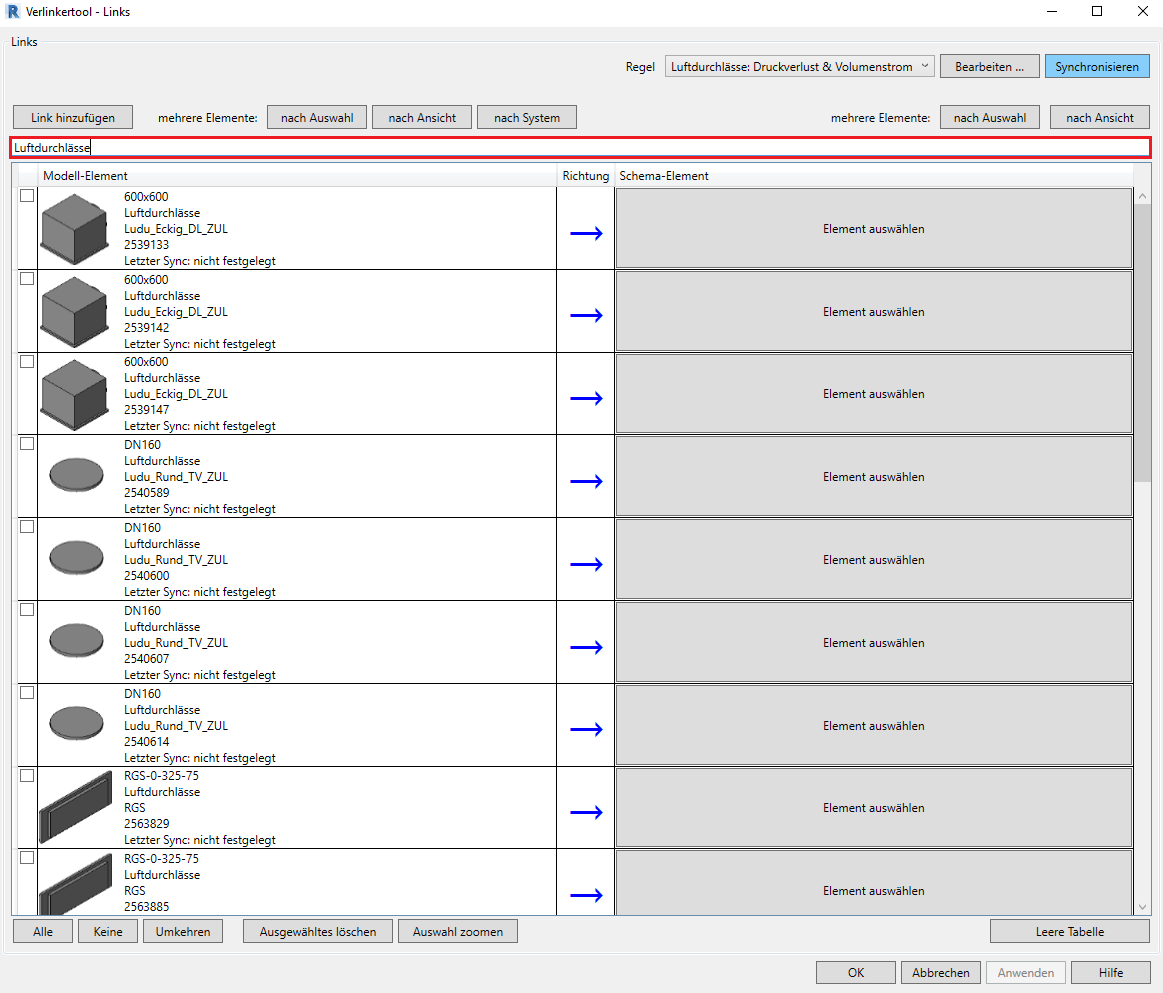Click the direction arrow for element 2539133
Screen dimensions: 1163x993
[586, 233]
